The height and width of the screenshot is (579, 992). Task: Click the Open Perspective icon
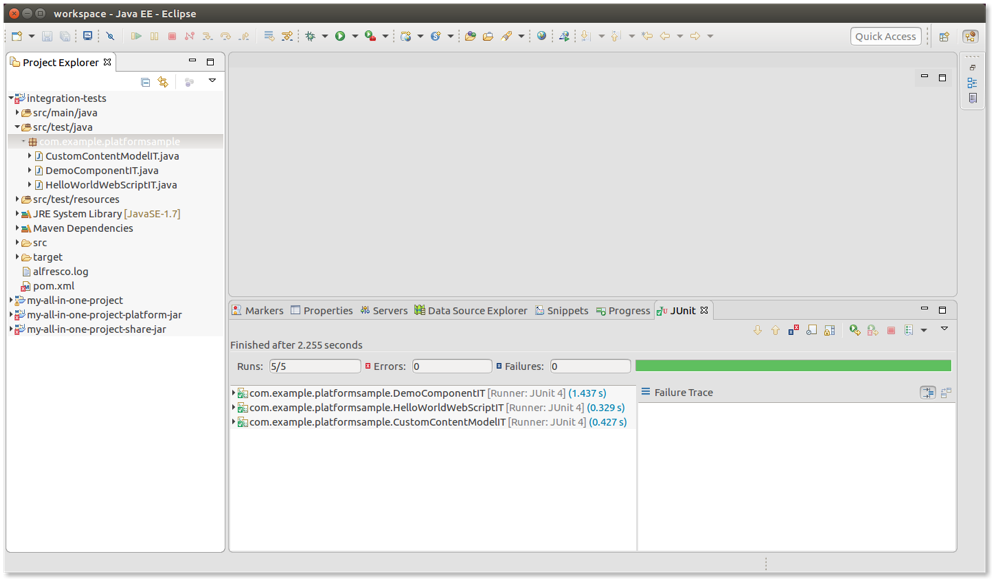(944, 37)
